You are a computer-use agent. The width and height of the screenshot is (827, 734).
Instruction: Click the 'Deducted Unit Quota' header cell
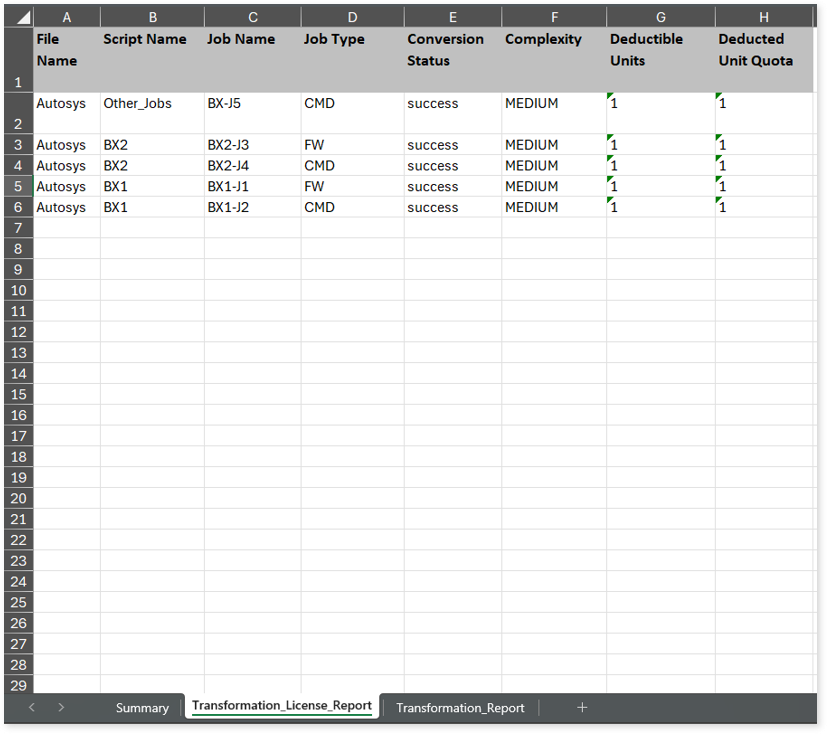[763, 60]
